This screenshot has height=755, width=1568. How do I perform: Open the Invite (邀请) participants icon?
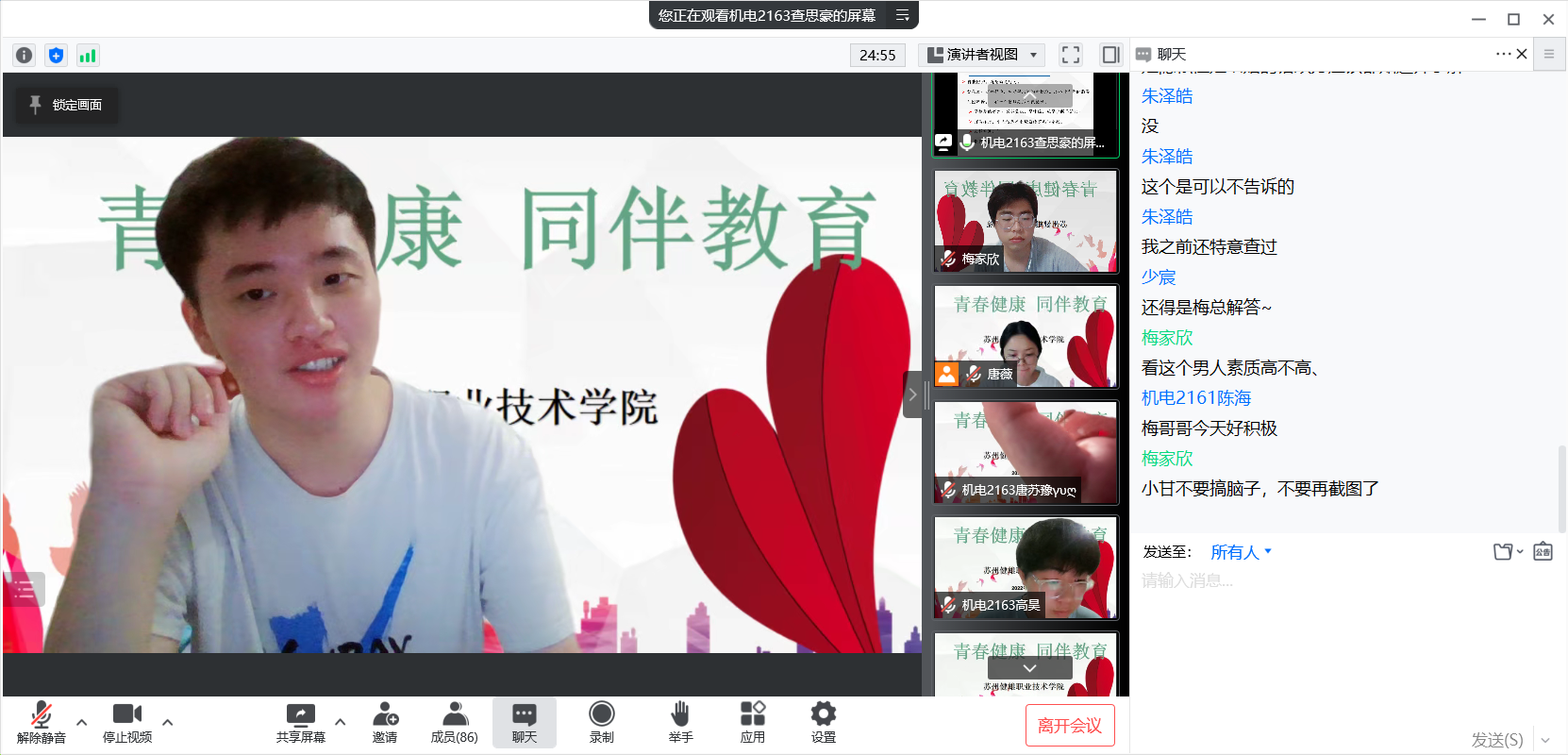pos(385,722)
